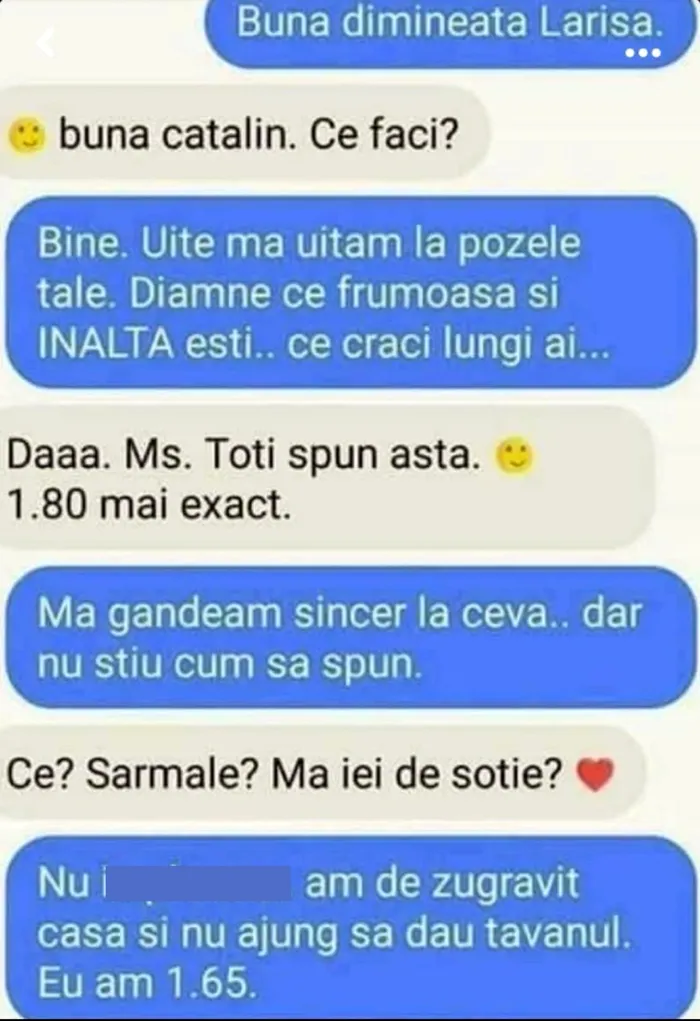Click the smiley emoji after 'Toti spun asta'

pos(514,456)
